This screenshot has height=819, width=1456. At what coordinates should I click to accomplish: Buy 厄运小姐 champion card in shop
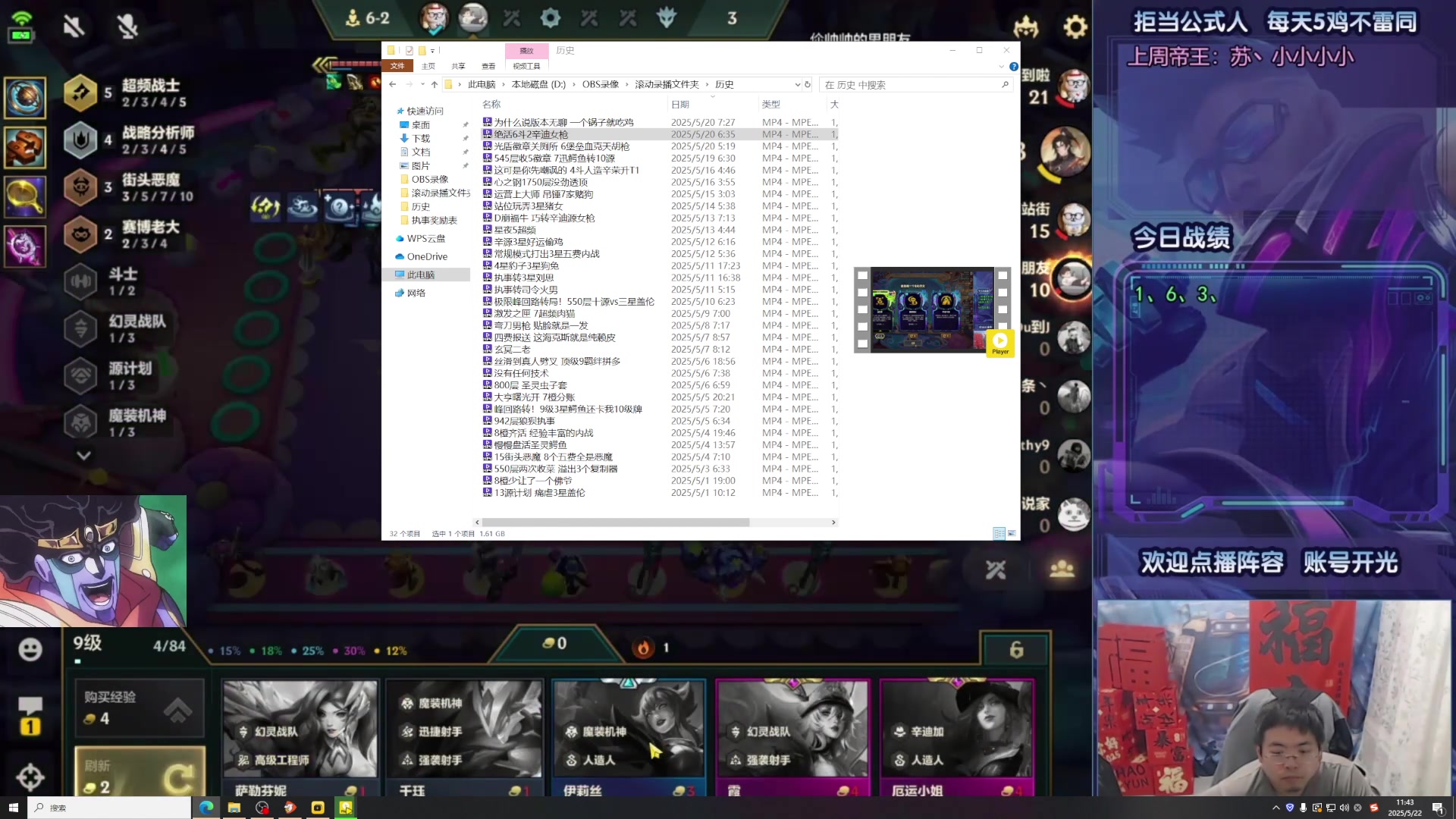click(x=957, y=738)
